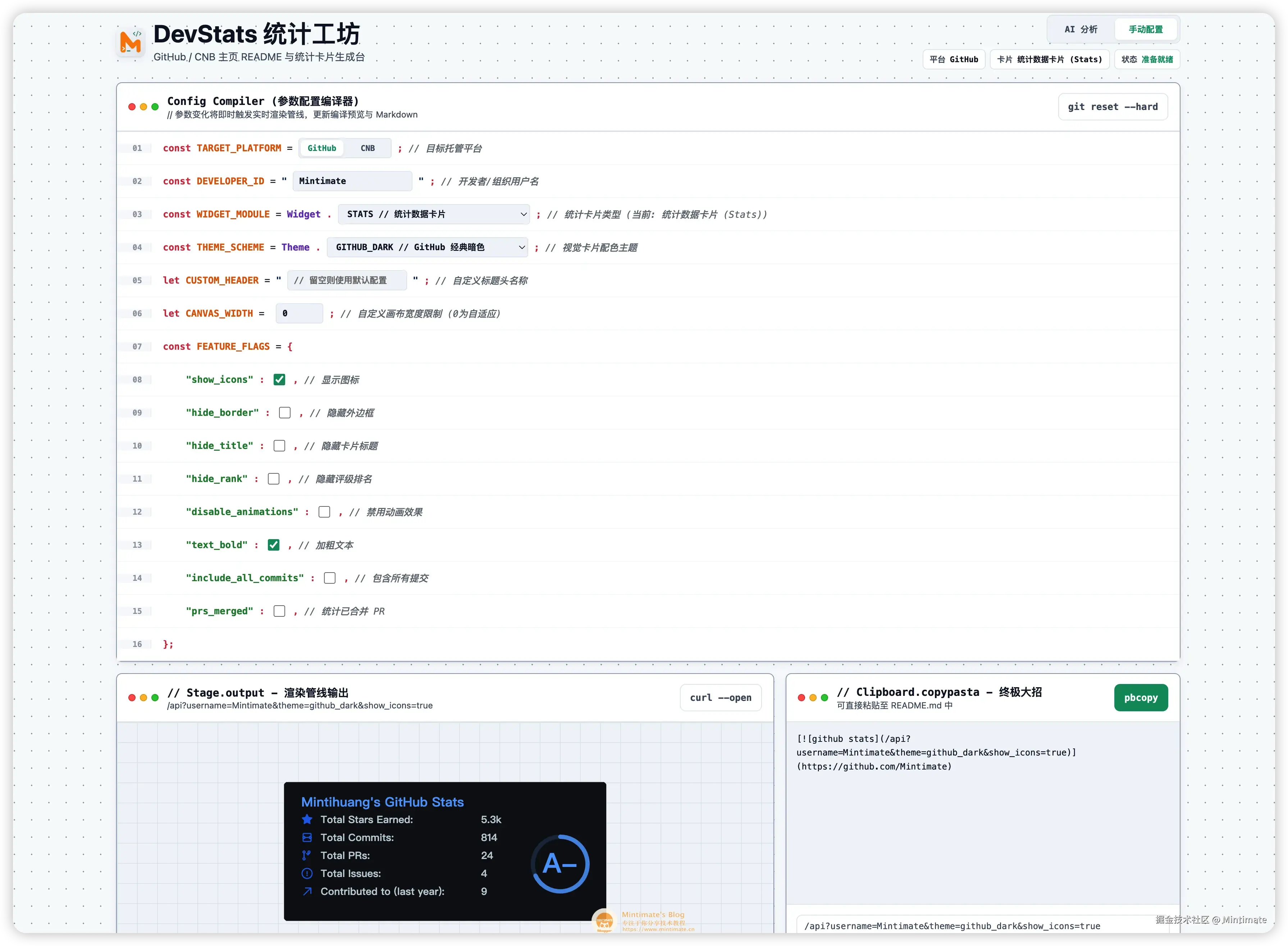Click the git reset --hard button
1288x946 pixels.
click(x=1113, y=106)
